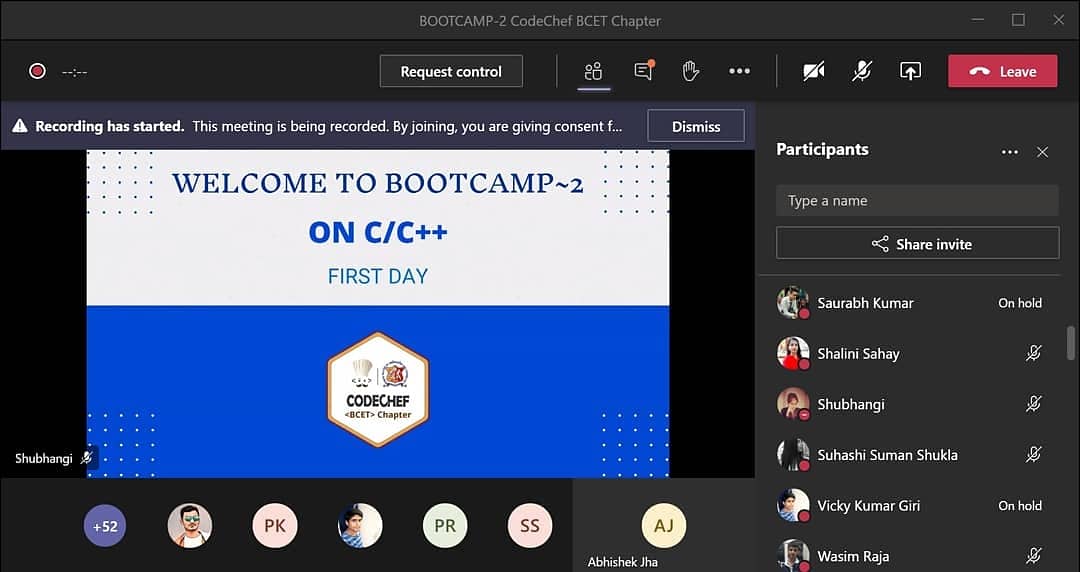Click Vicky Kumar Giri's On hold status

tap(1020, 505)
